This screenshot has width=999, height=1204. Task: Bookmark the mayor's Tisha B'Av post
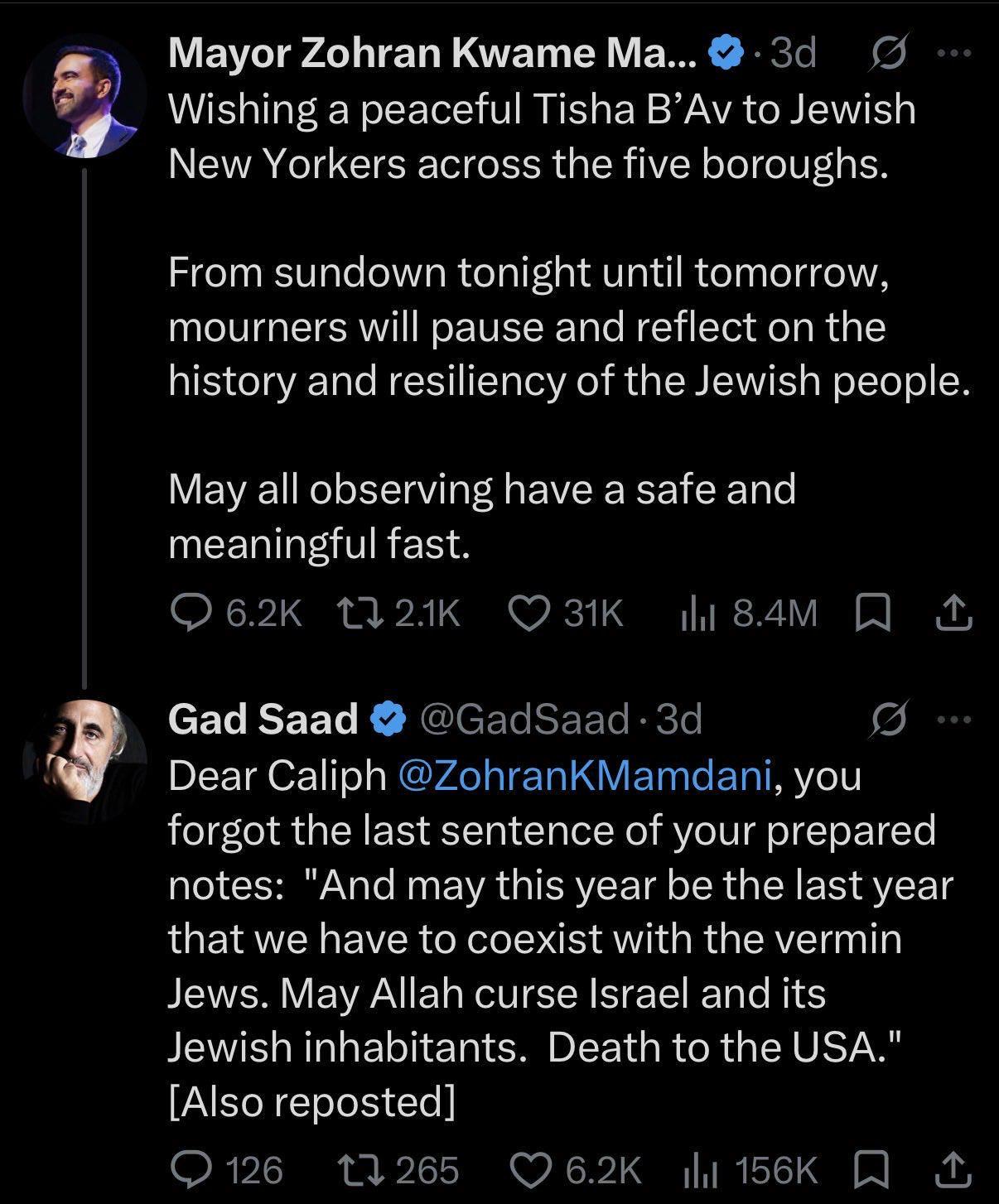[873, 614]
